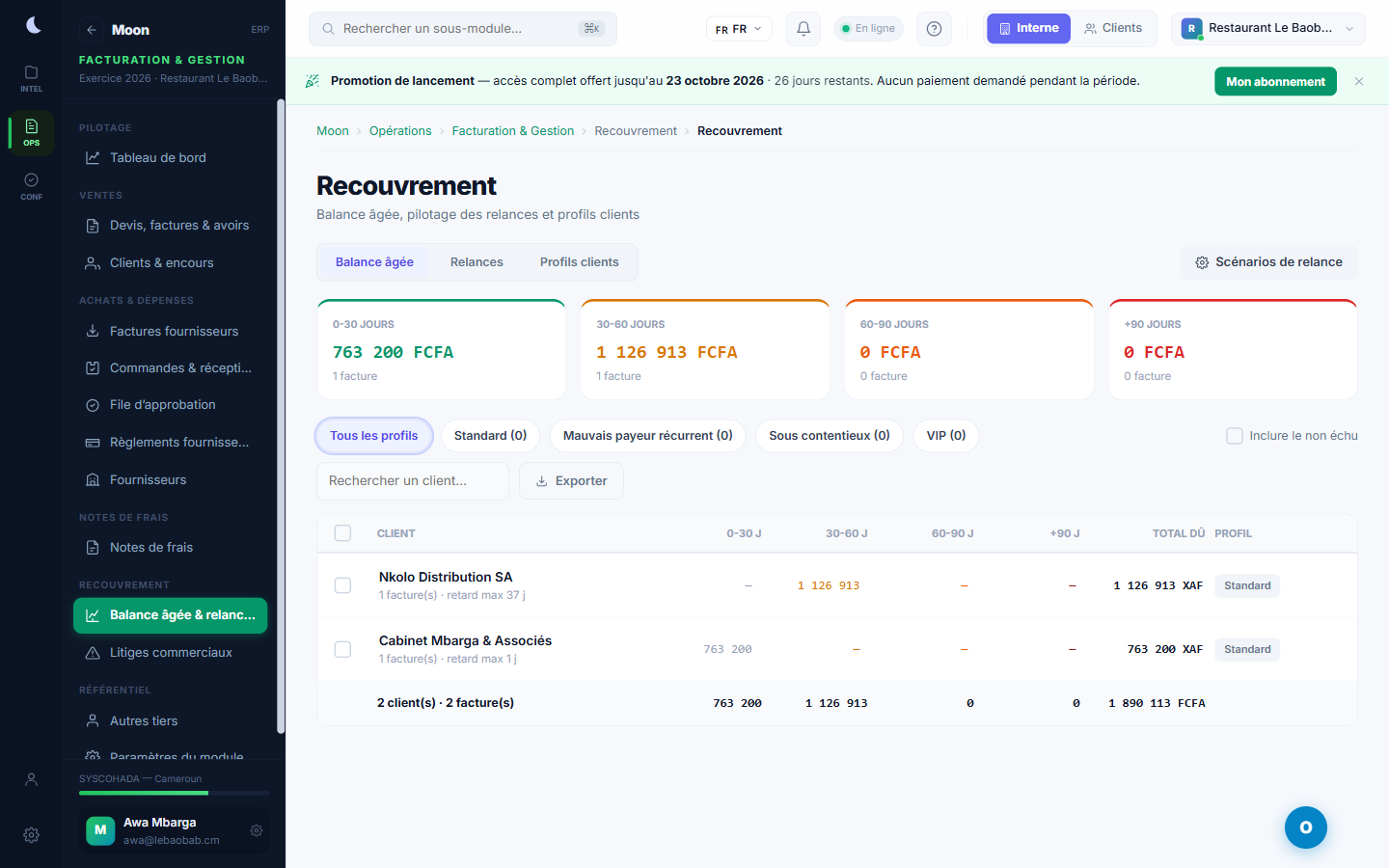Open the notifications bell
Screen dimensions: 1389x868
803,29
